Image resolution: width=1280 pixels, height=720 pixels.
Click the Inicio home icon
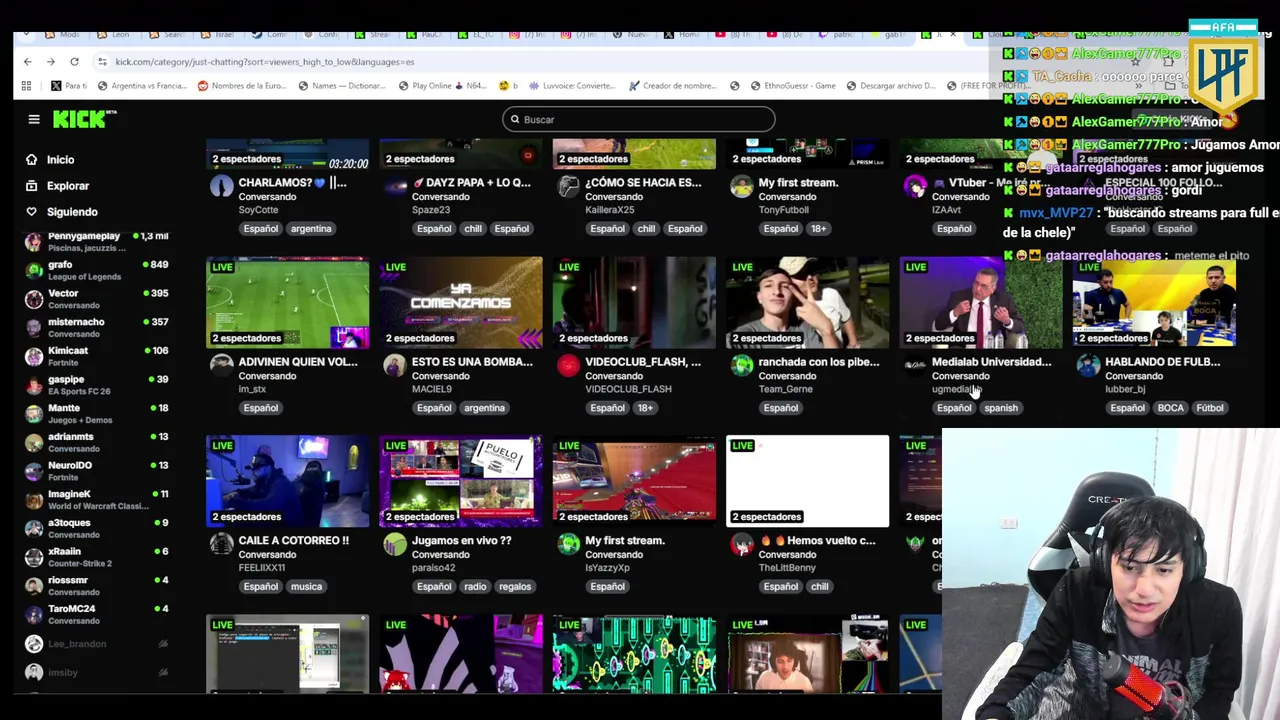click(x=31, y=160)
